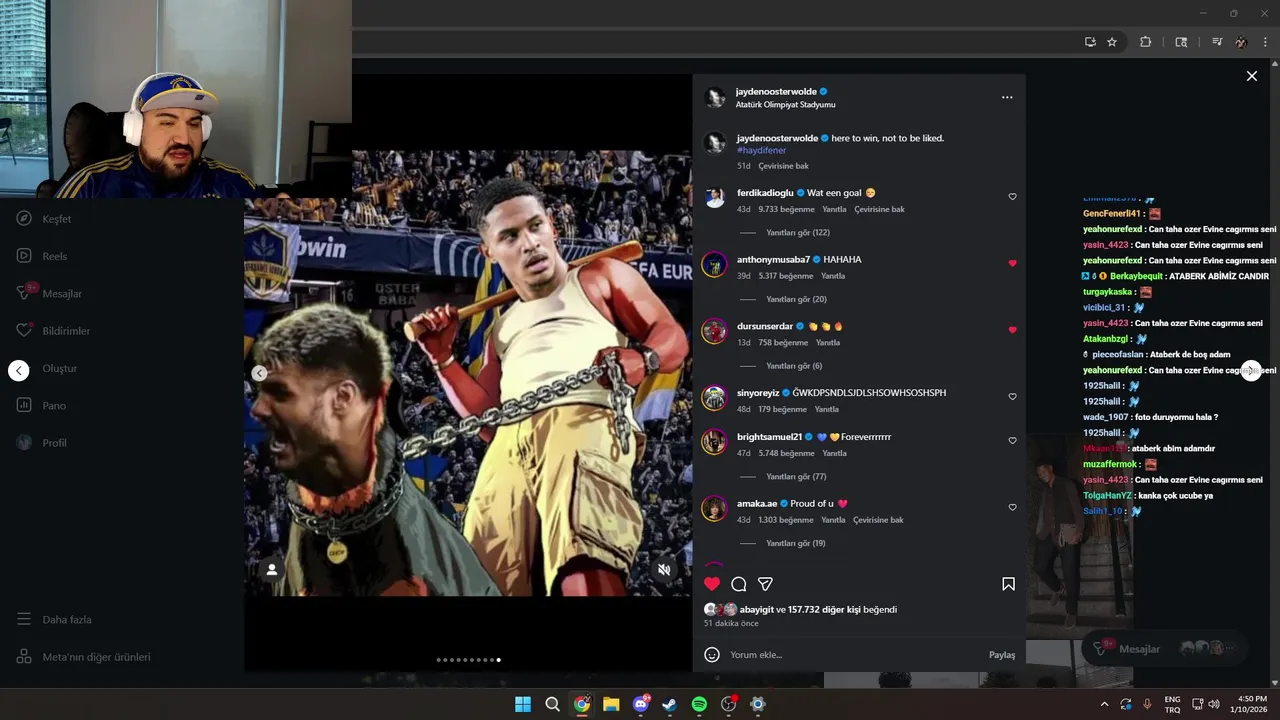Open the emoji picker in the comment box
Image resolution: width=1280 pixels, height=720 pixels.
tap(712, 655)
